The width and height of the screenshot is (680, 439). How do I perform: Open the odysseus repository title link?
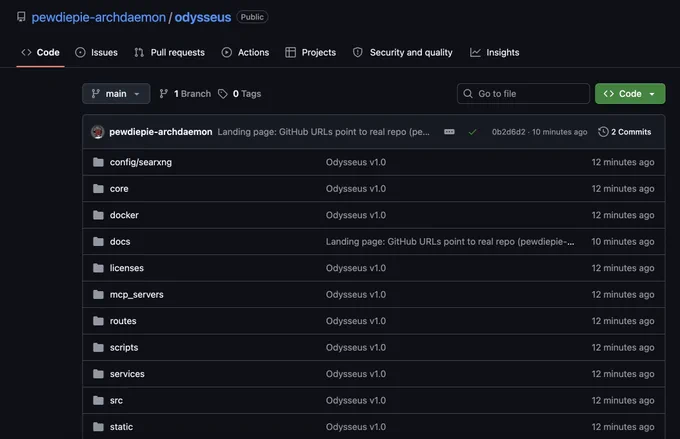coord(203,17)
